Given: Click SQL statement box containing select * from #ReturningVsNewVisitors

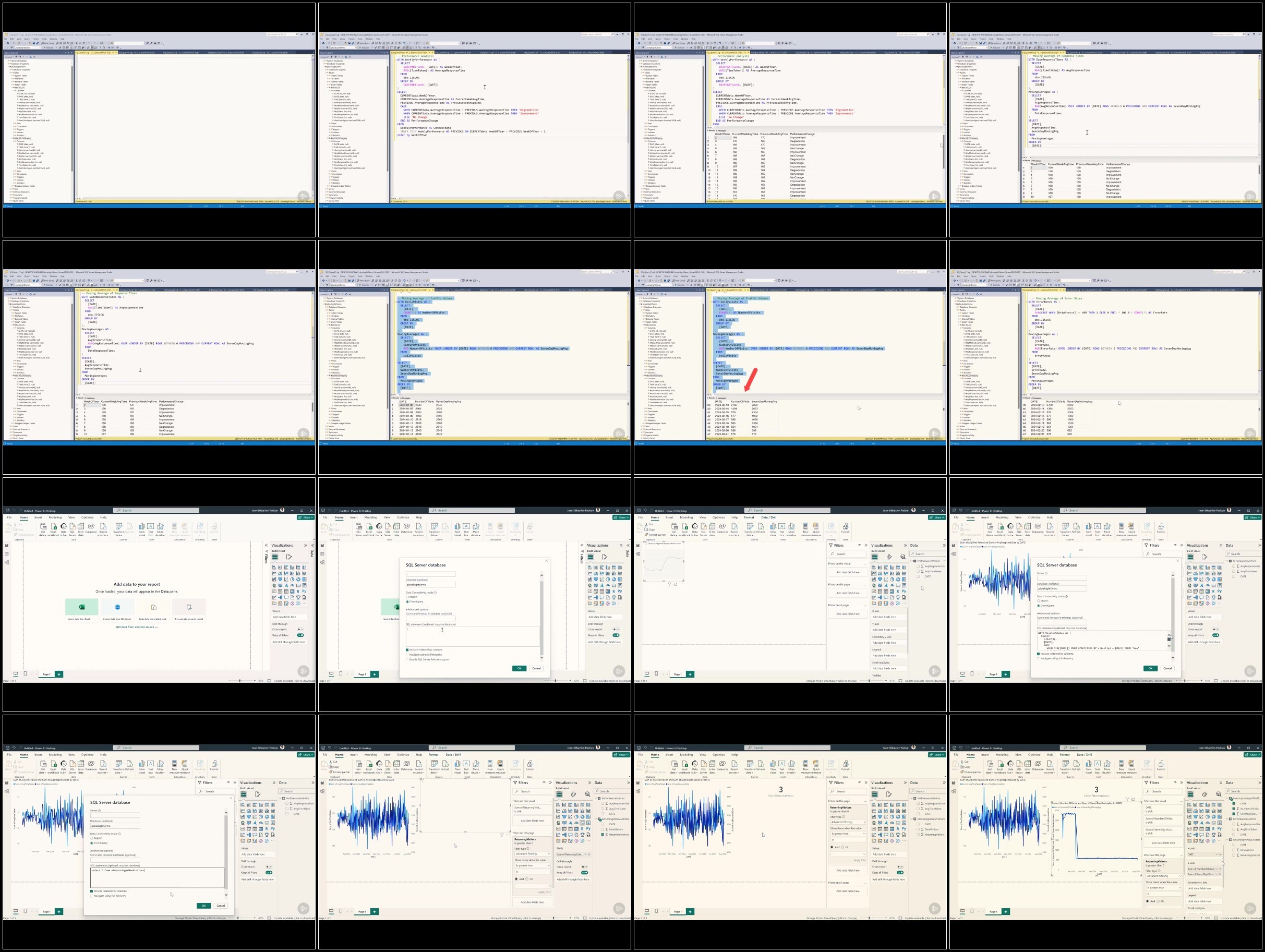Looking at the screenshot, I should (156, 878).
